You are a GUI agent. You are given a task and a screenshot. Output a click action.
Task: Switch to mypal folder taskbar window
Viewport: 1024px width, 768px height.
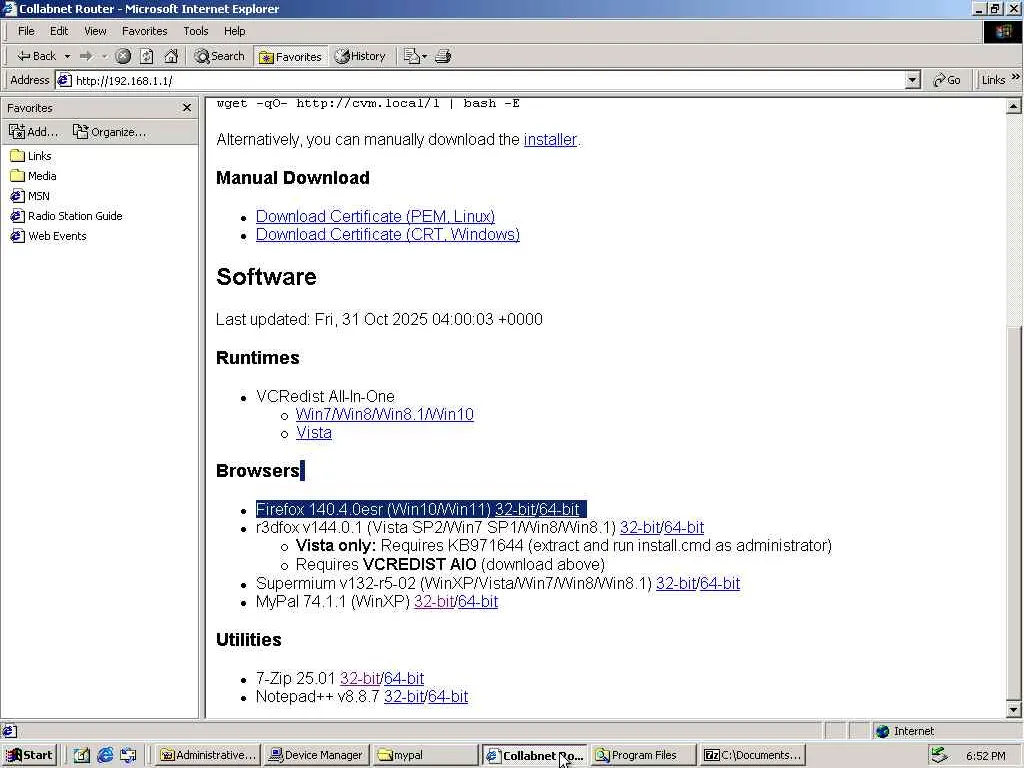pos(426,756)
